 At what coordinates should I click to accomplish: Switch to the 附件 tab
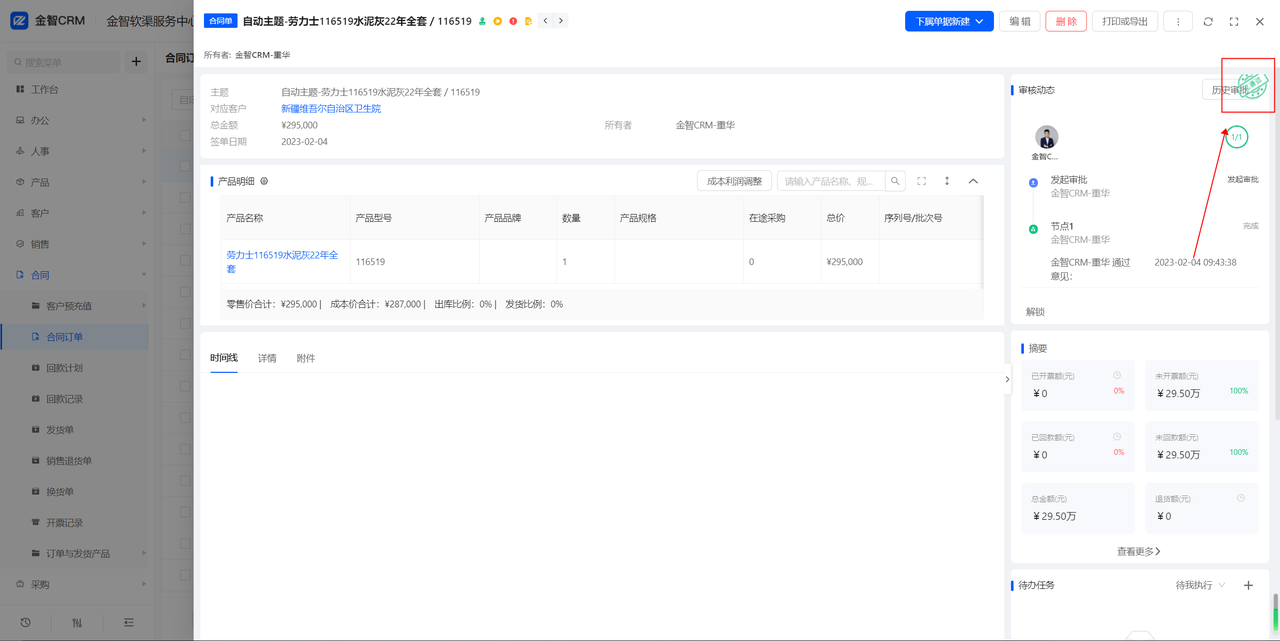pos(306,358)
